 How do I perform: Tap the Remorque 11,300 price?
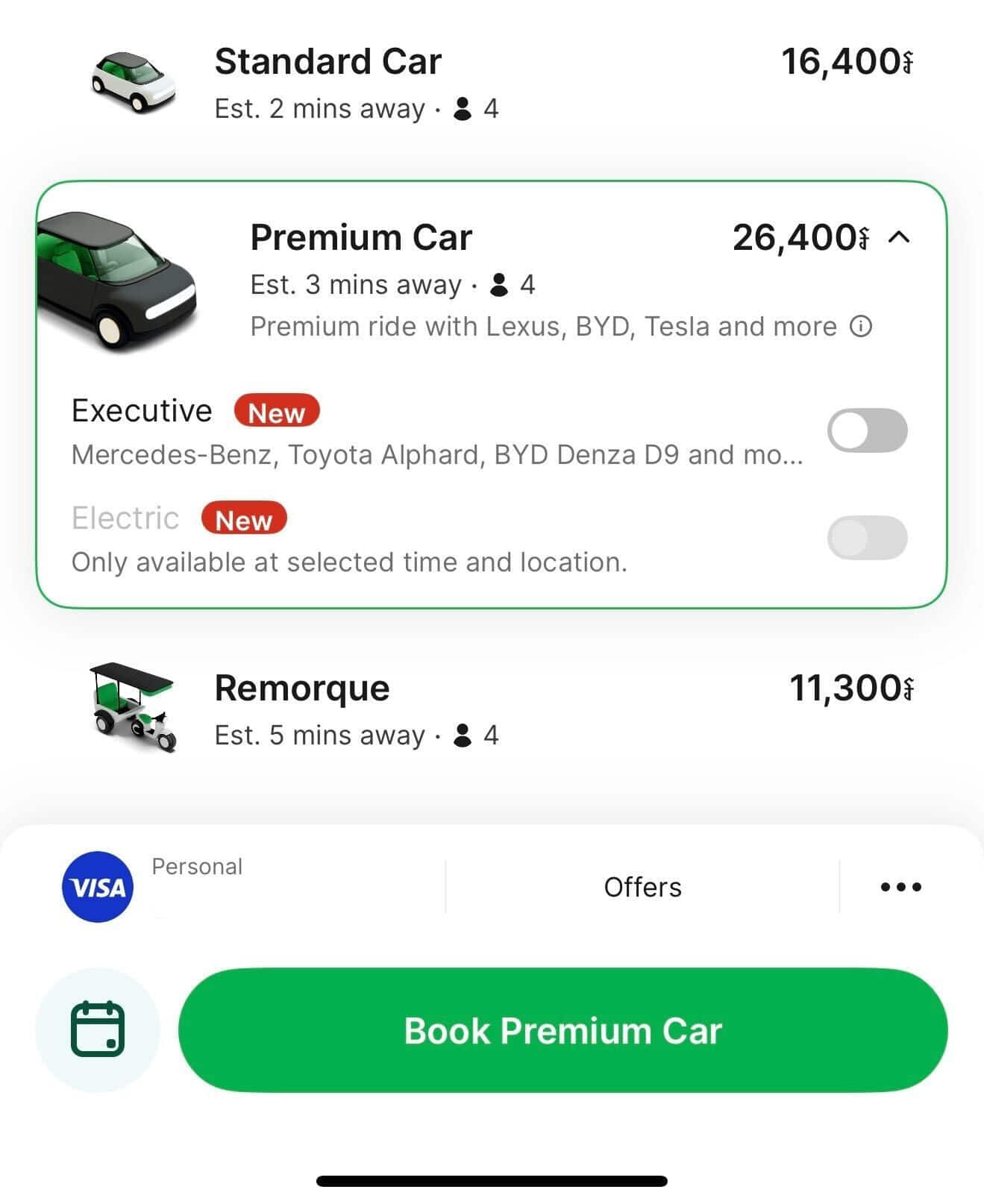pos(850,689)
